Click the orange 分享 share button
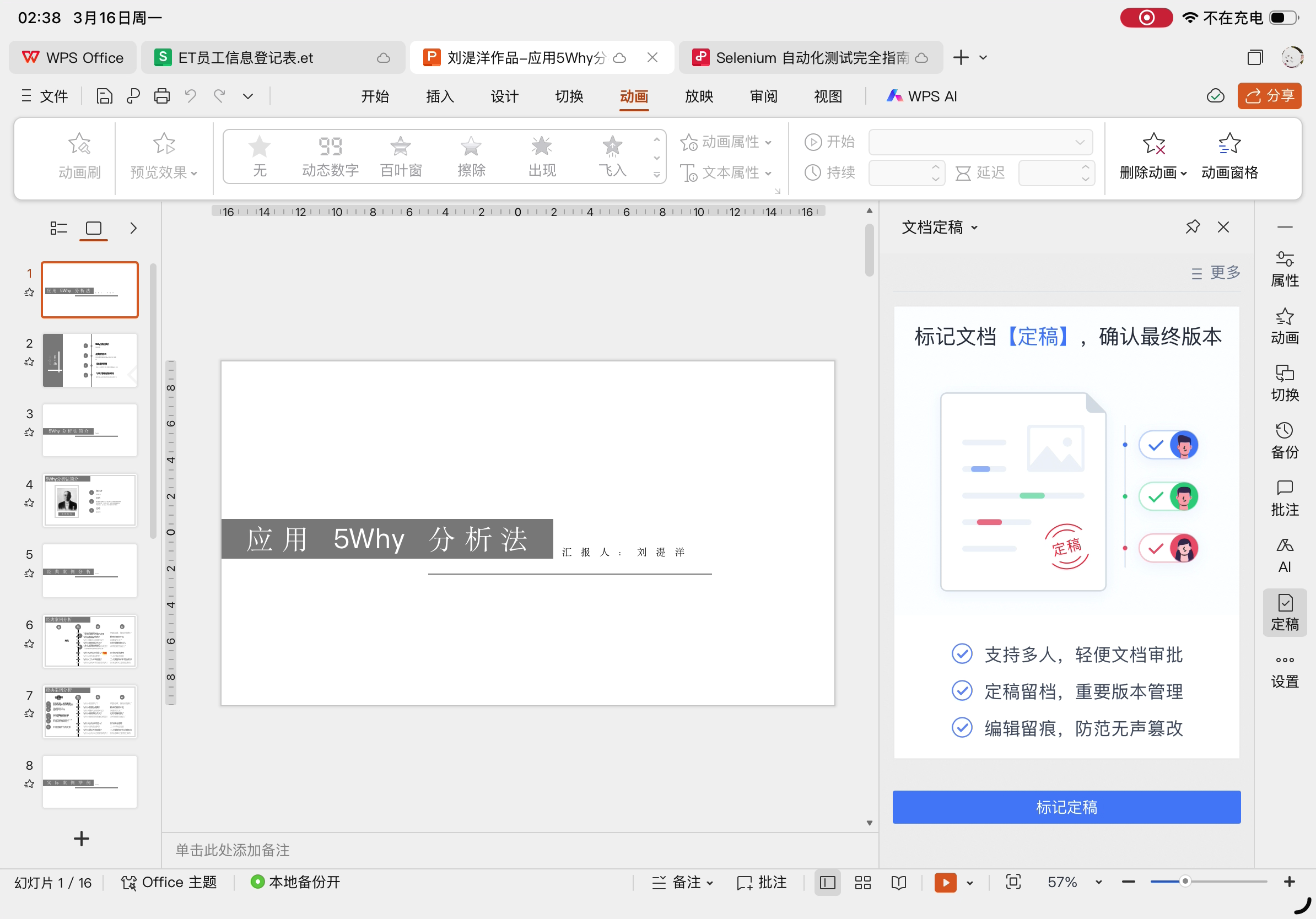Screen dimensions: 1316x919 pos(1269,96)
